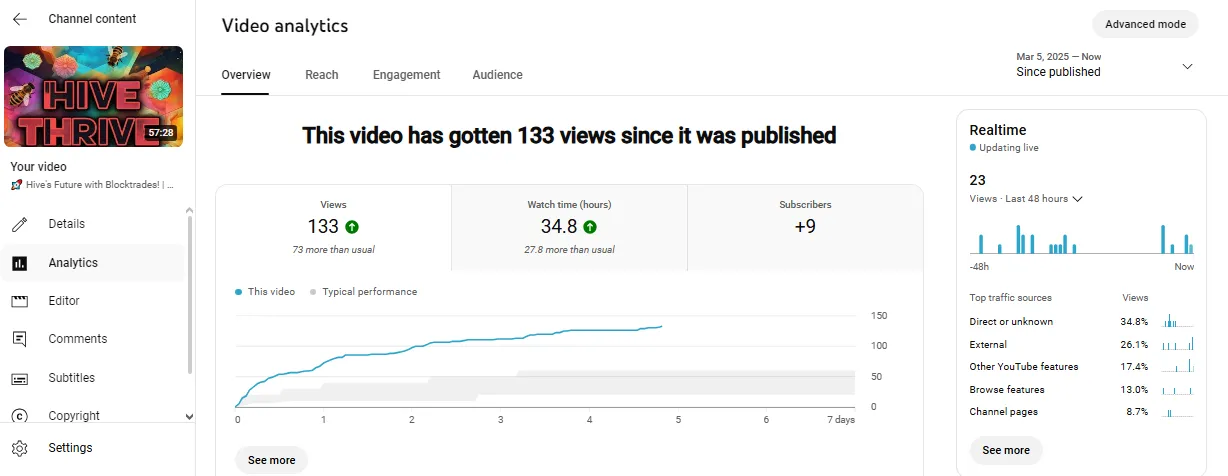The image size is (1228, 476).
Task: Click the Mar 5, 2025 — Now date text
Action: click(x=1059, y=57)
